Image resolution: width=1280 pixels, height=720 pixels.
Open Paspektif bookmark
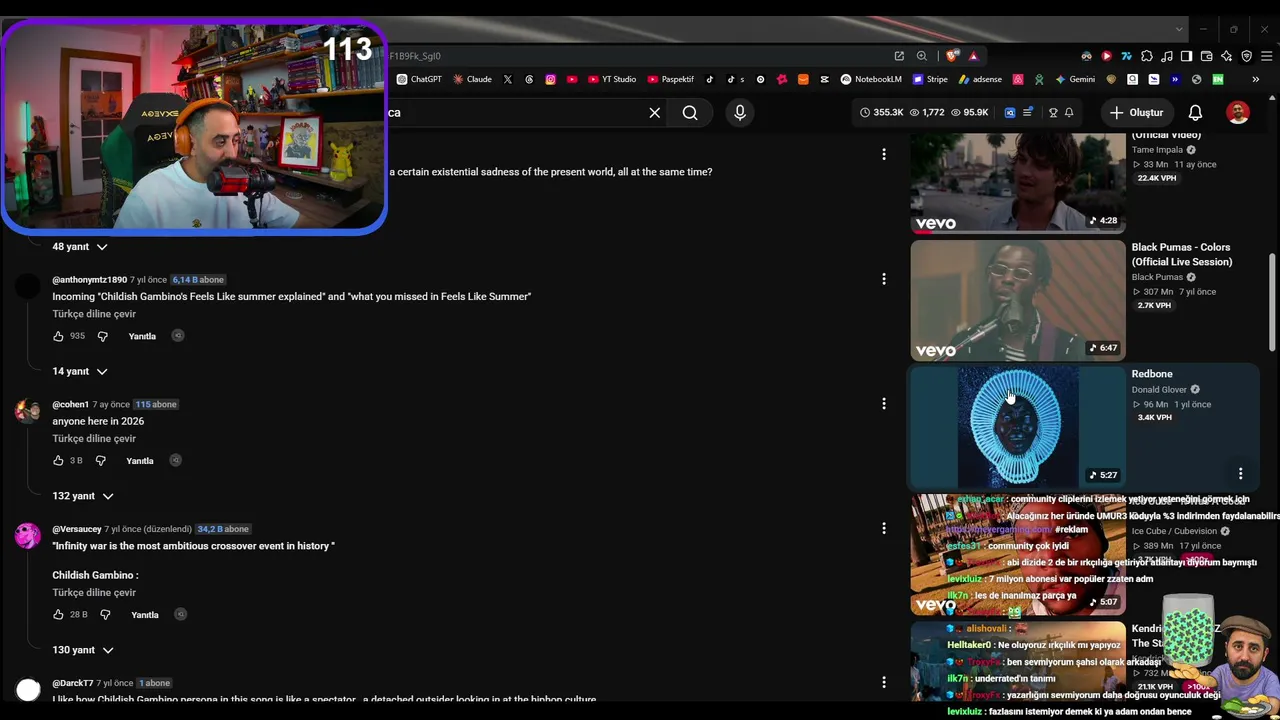tap(671, 79)
